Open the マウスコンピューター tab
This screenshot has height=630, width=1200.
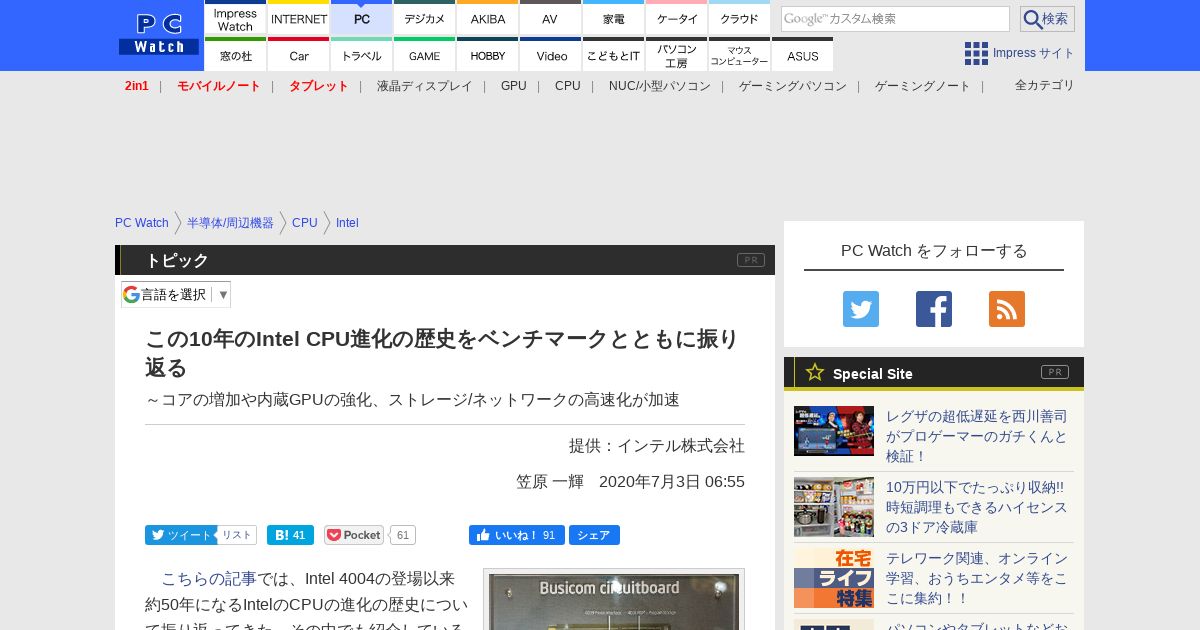pos(740,54)
